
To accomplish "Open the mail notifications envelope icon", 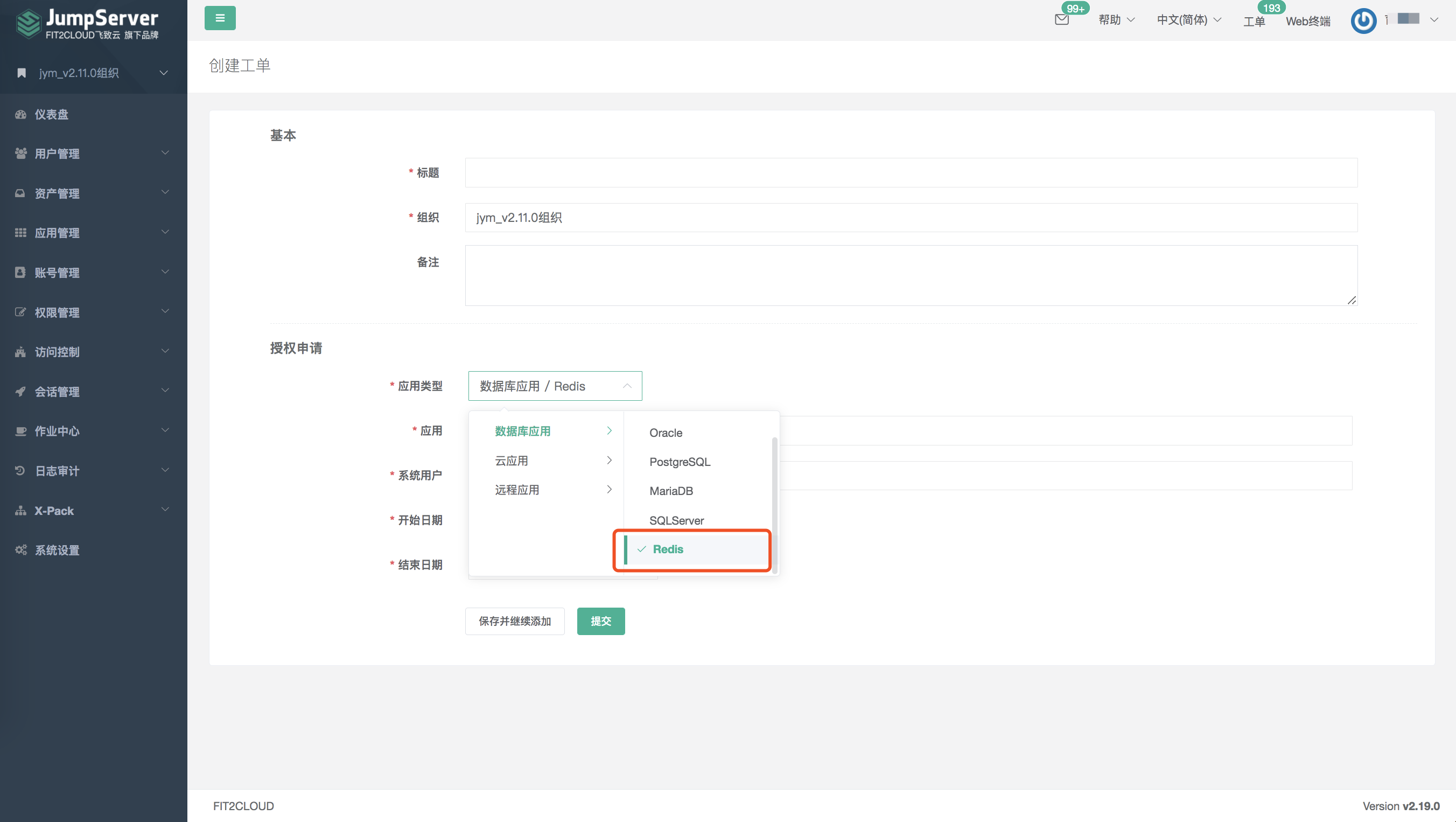I will coord(1061,20).
